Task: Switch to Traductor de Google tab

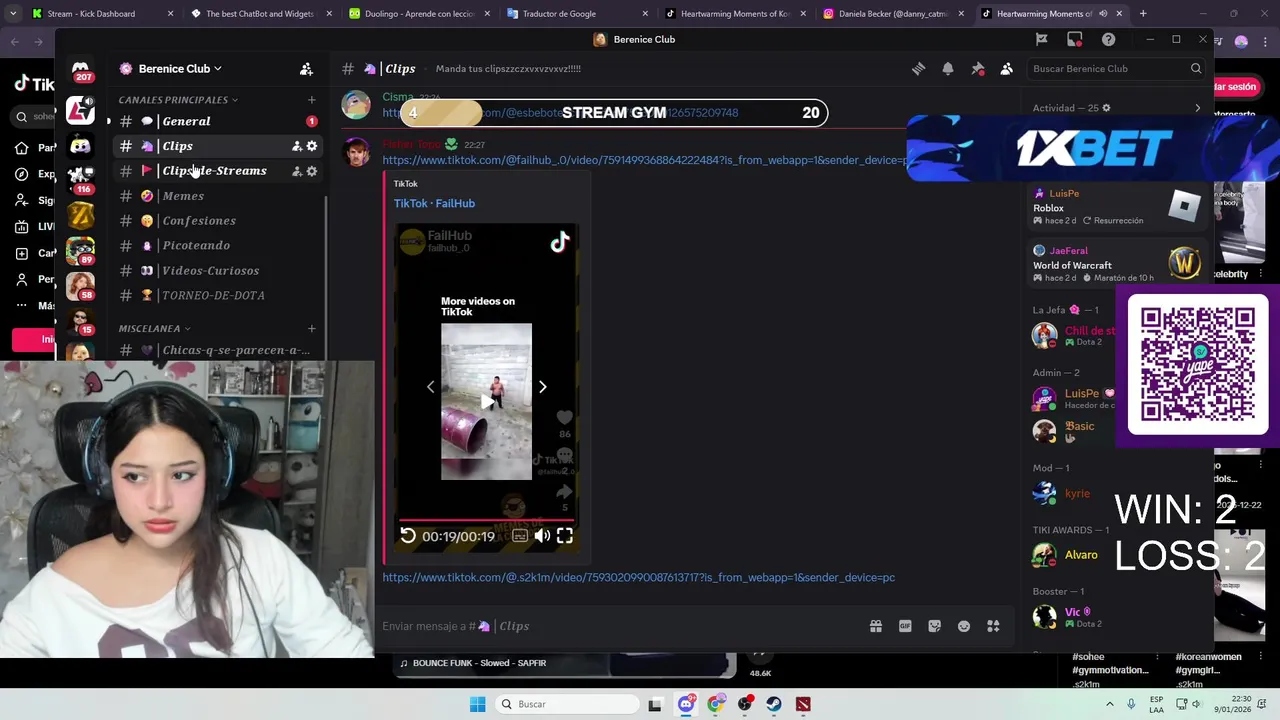Action: pyautogui.click(x=576, y=14)
